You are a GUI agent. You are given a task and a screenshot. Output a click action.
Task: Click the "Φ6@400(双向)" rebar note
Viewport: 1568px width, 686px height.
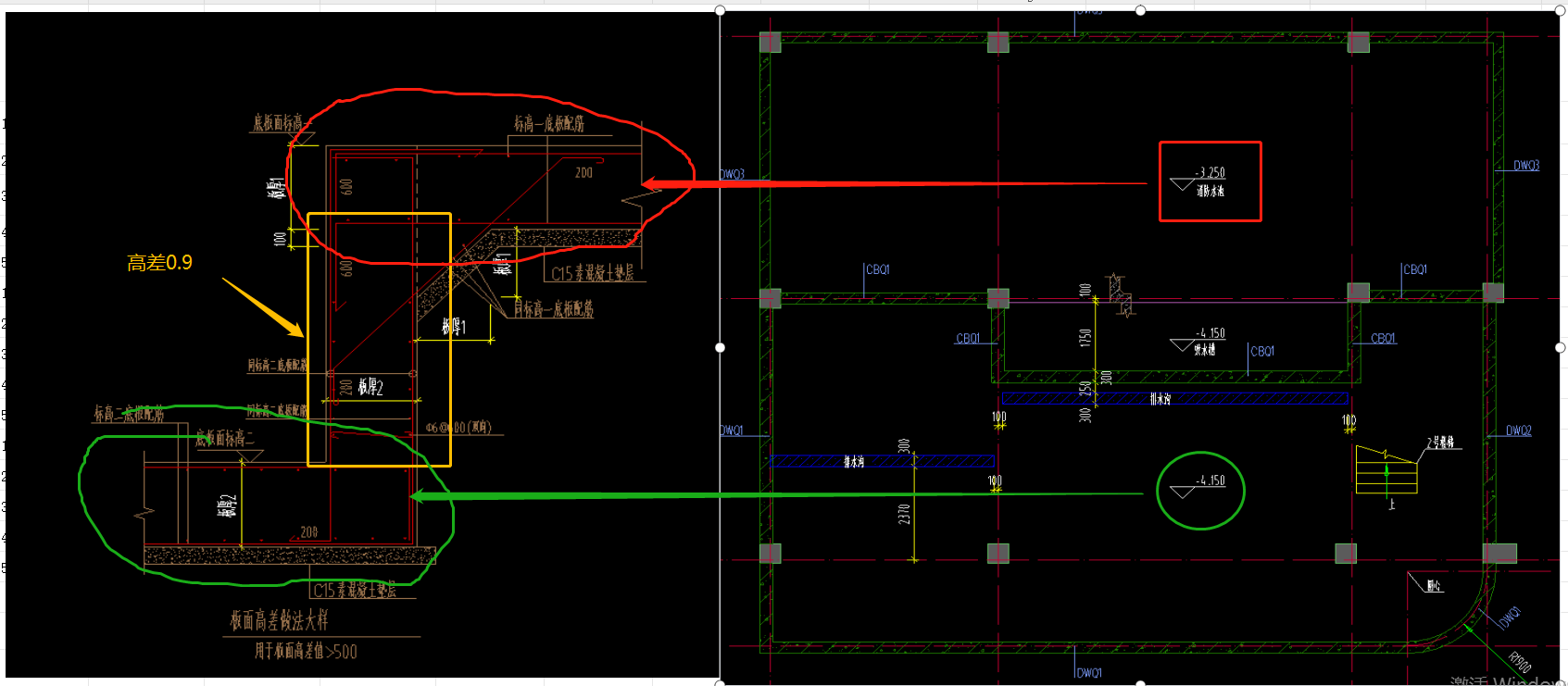coord(458,428)
